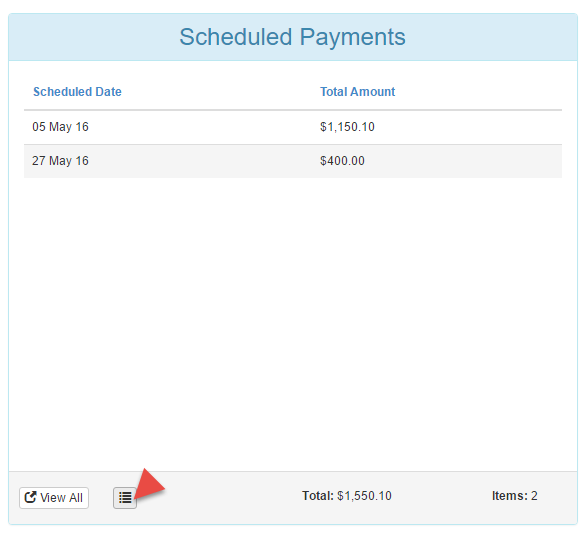
Task: Sort by Total Amount column header
Action: 358,92
